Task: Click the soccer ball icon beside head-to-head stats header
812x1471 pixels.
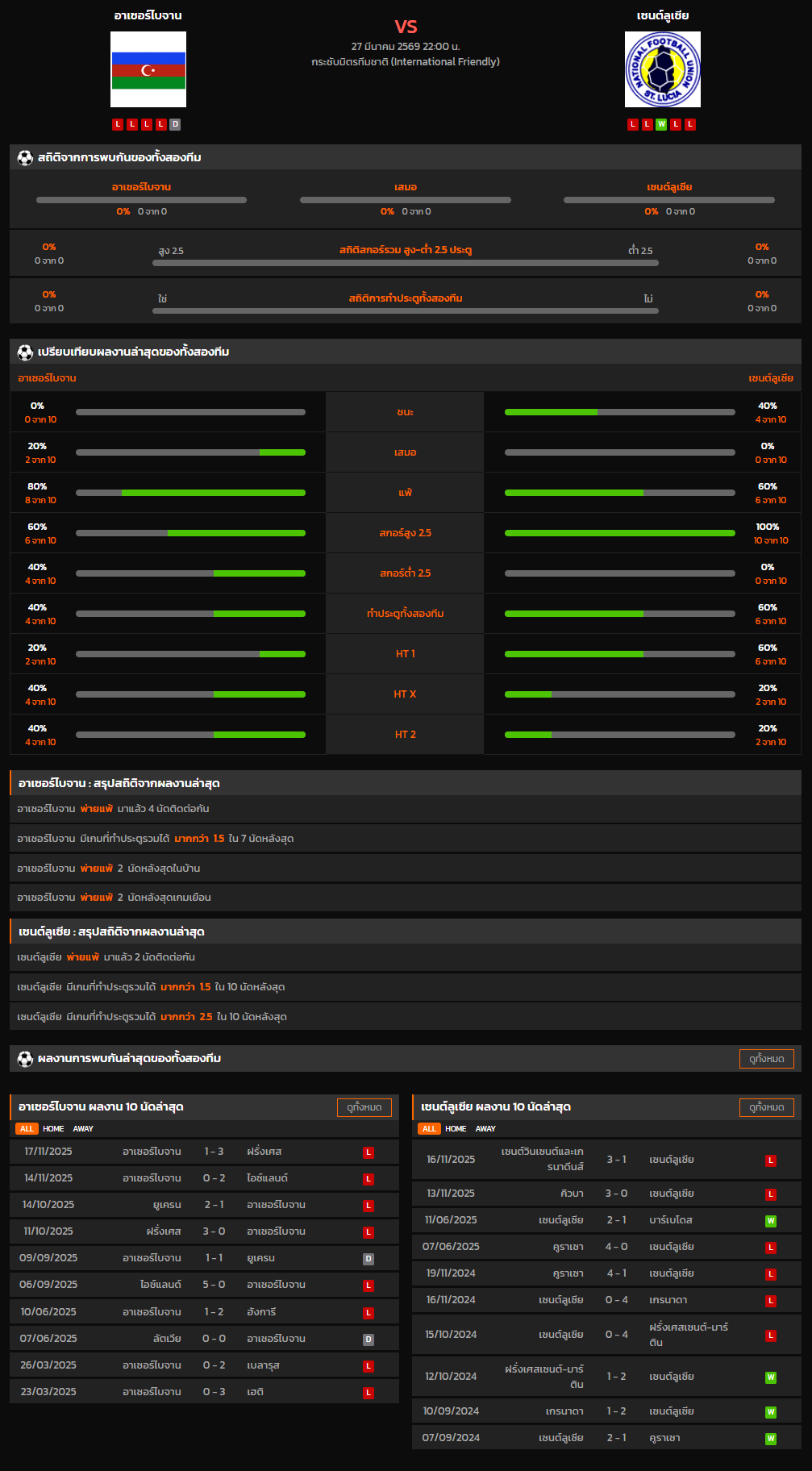Action: pyautogui.click(x=25, y=158)
